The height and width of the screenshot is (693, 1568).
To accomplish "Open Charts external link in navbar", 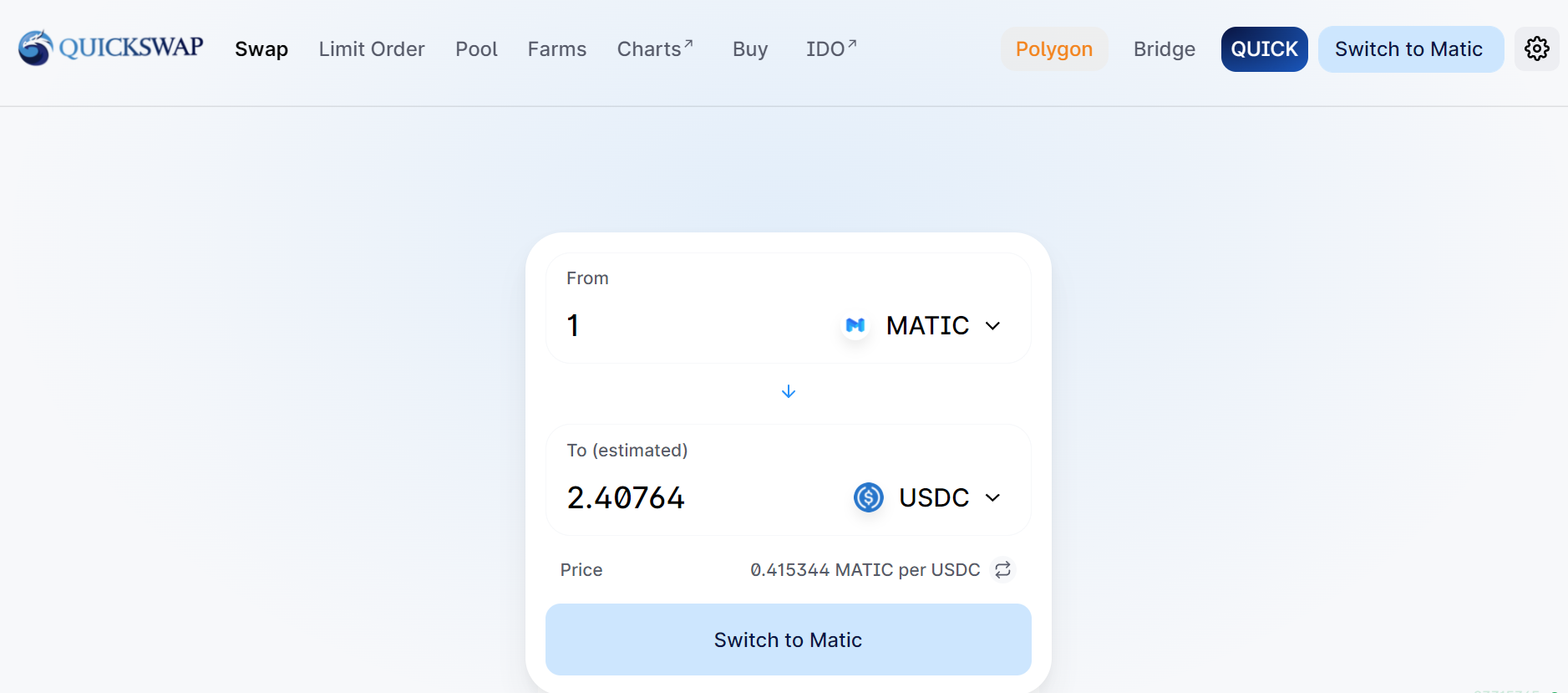I will pyautogui.click(x=655, y=49).
